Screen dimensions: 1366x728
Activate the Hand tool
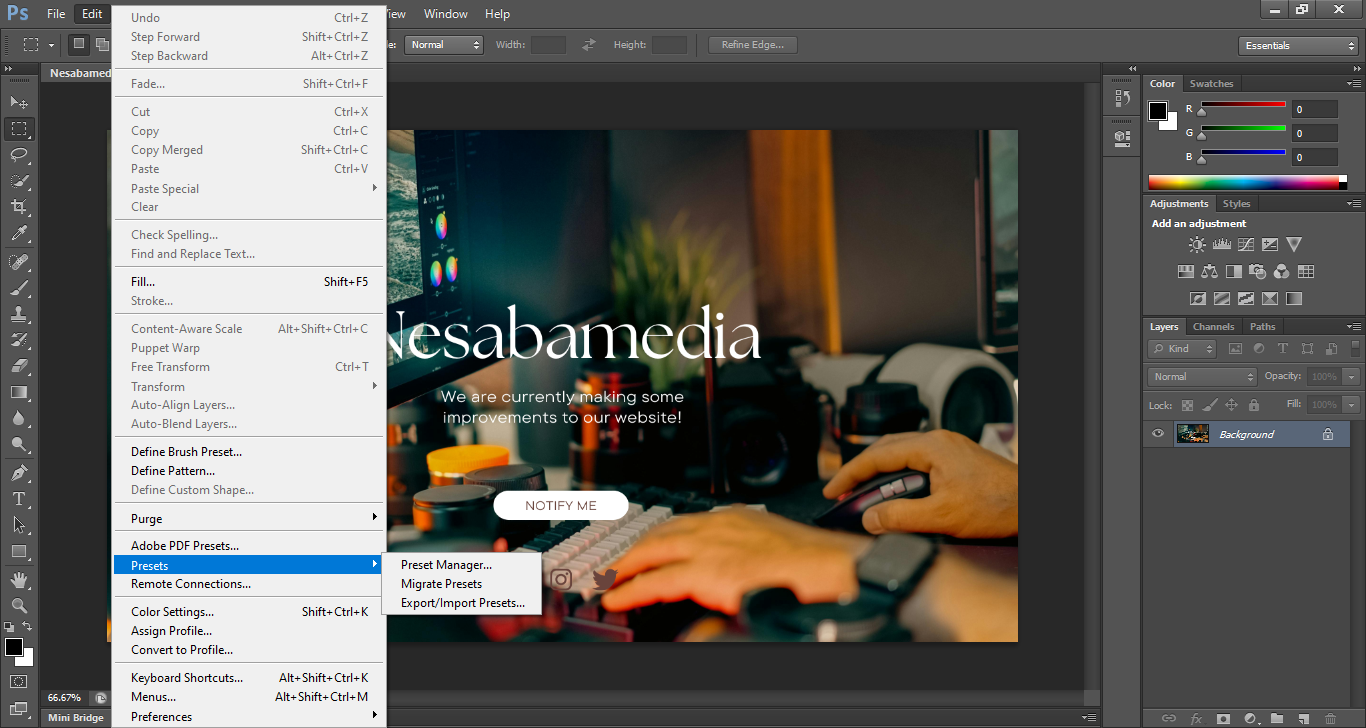click(x=19, y=579)
